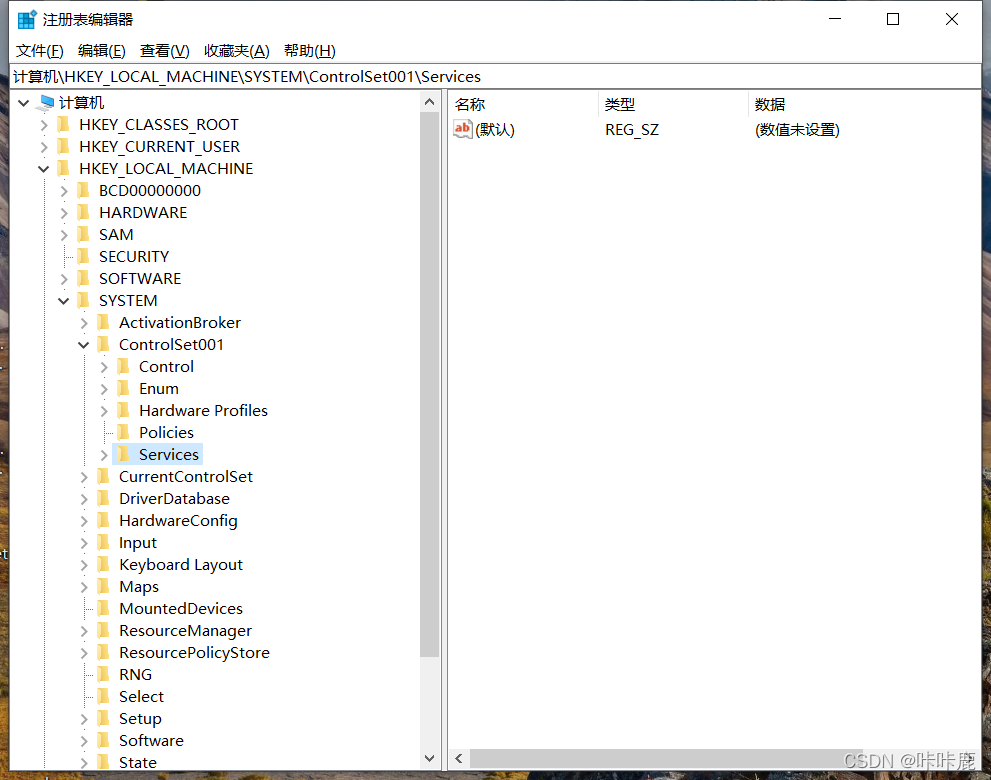Click the Services folder icon
991x780 pixels.
pos(124,454)
